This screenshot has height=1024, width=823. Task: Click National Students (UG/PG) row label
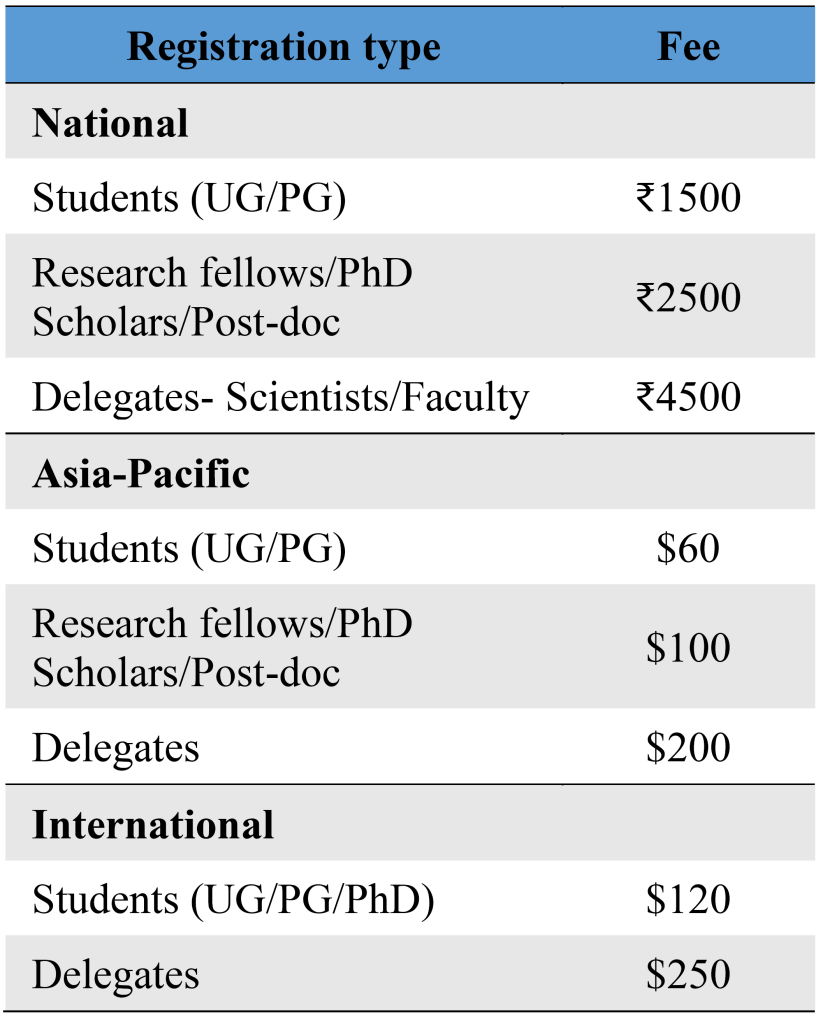(189, 198)
